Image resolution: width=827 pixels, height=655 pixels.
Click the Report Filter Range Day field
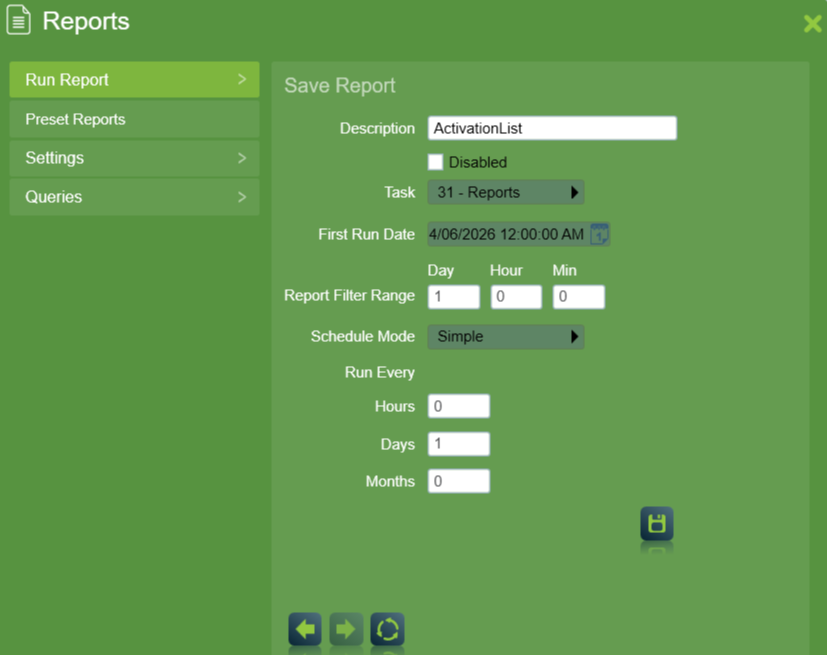pos(454,296)
